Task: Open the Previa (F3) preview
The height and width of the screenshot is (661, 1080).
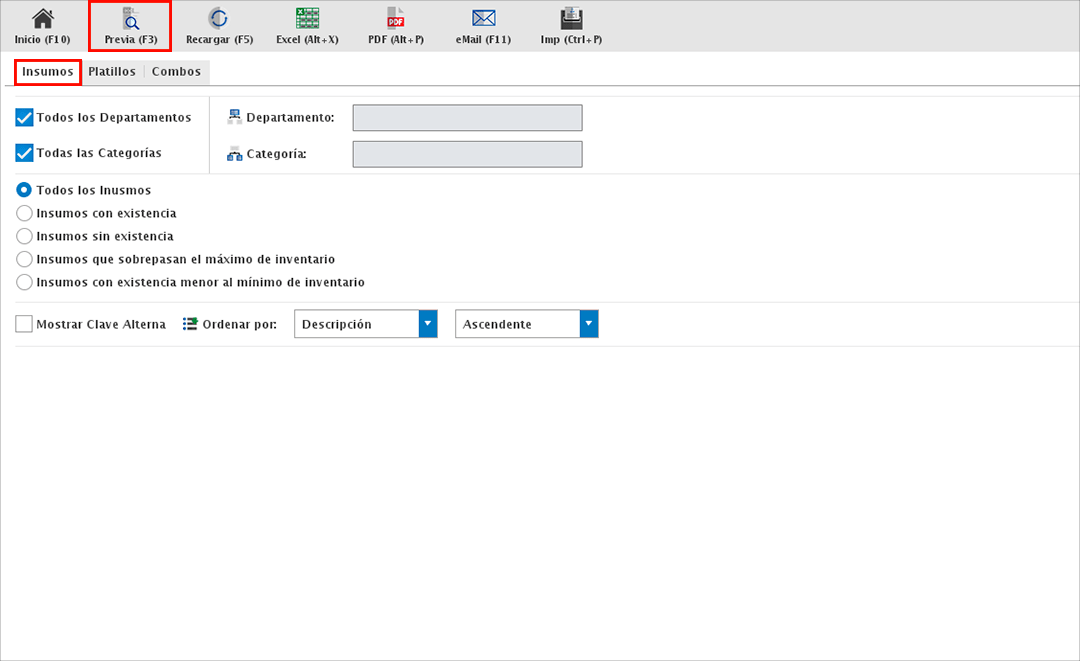Action: point(131,19)
